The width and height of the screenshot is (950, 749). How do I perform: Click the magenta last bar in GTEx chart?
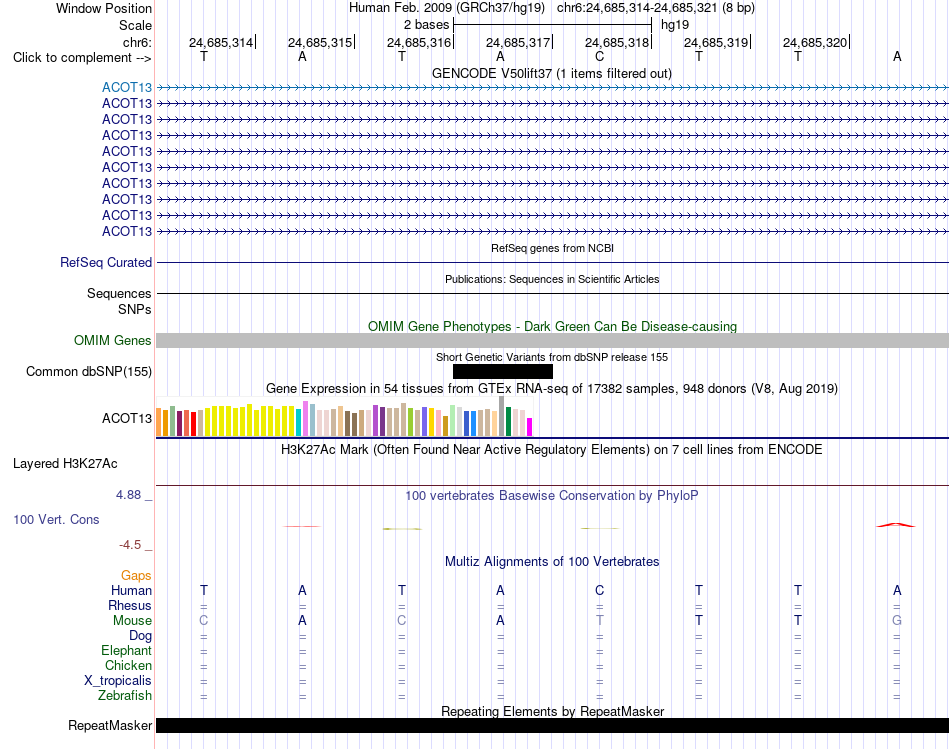(x=530, y=427)
